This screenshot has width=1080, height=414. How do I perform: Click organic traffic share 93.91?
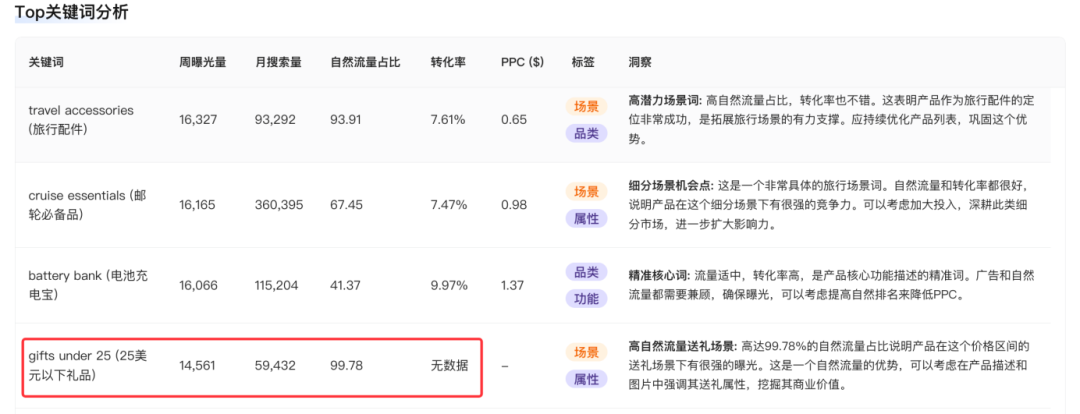pos(346,120)
